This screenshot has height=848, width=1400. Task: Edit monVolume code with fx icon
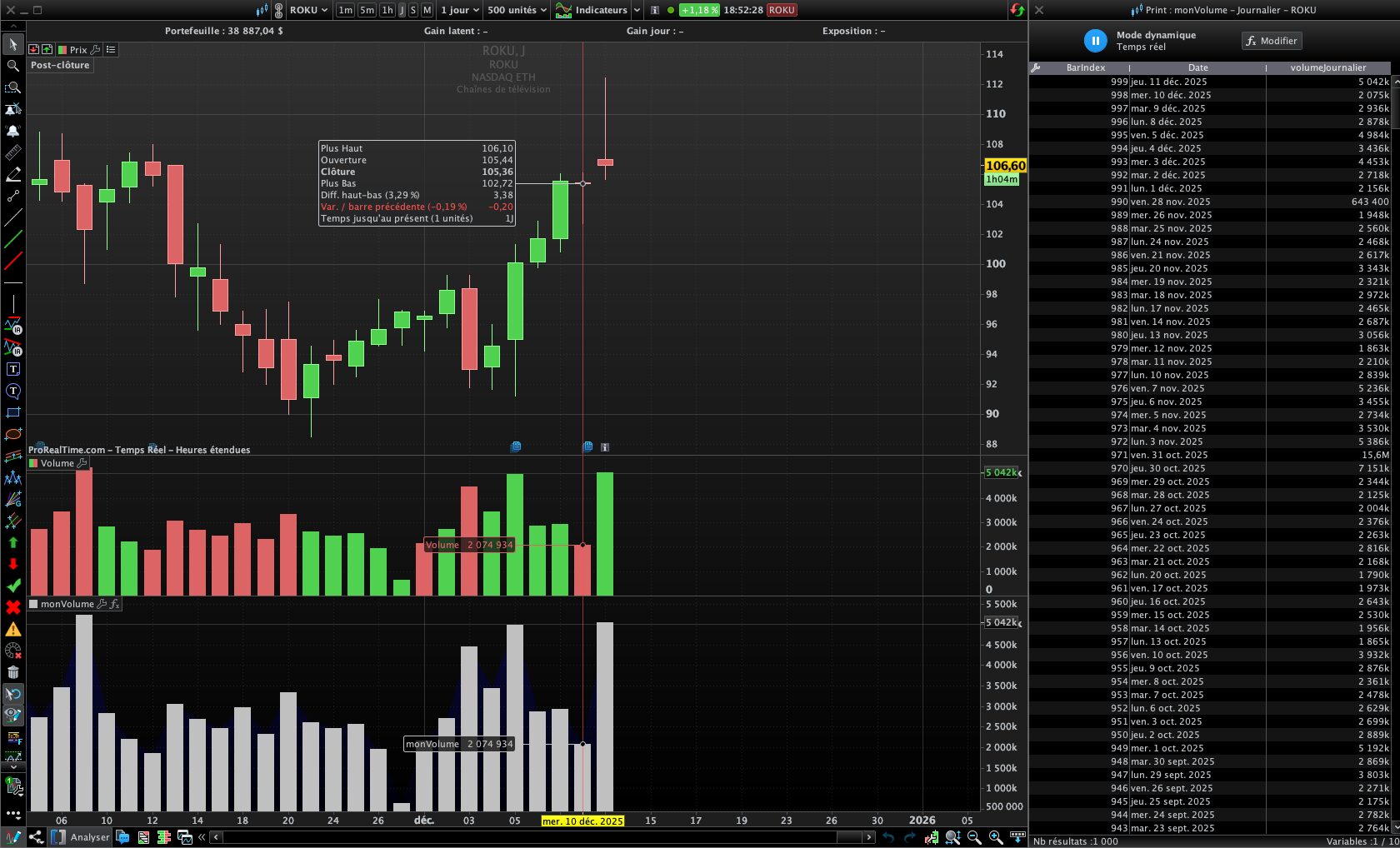115,604
